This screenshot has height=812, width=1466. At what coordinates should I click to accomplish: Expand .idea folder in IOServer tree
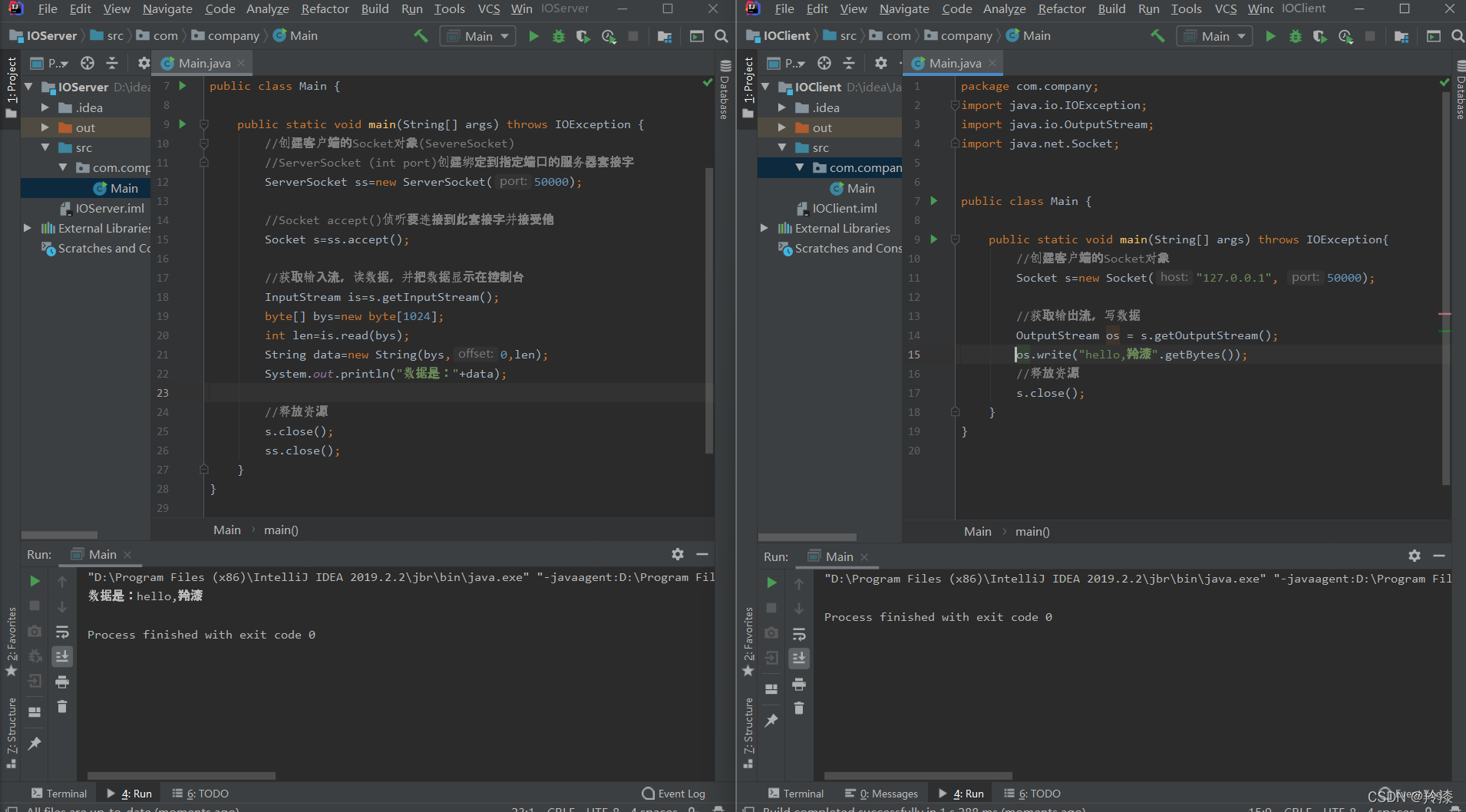45,107
